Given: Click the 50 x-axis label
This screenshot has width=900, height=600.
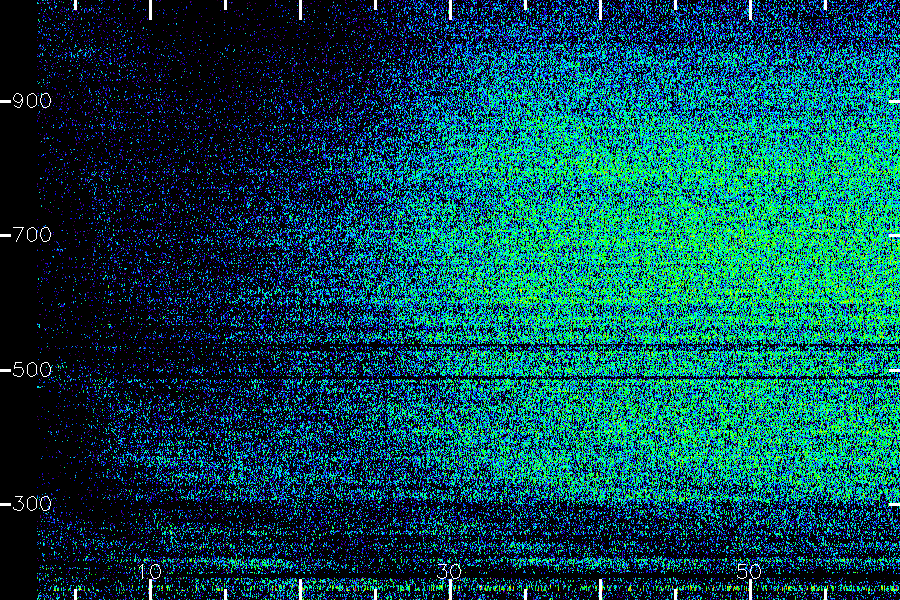Looking at the screenshot, I should (749, 571).
